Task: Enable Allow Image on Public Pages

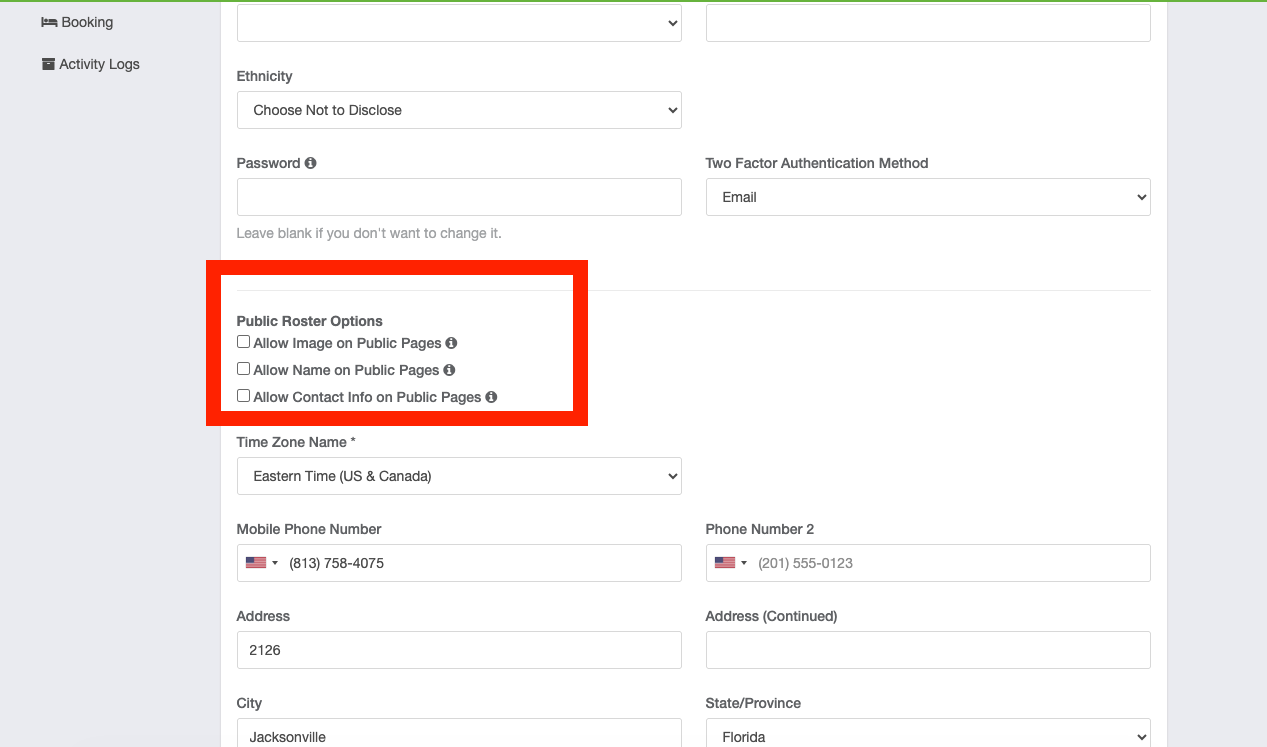Action: 243,342
